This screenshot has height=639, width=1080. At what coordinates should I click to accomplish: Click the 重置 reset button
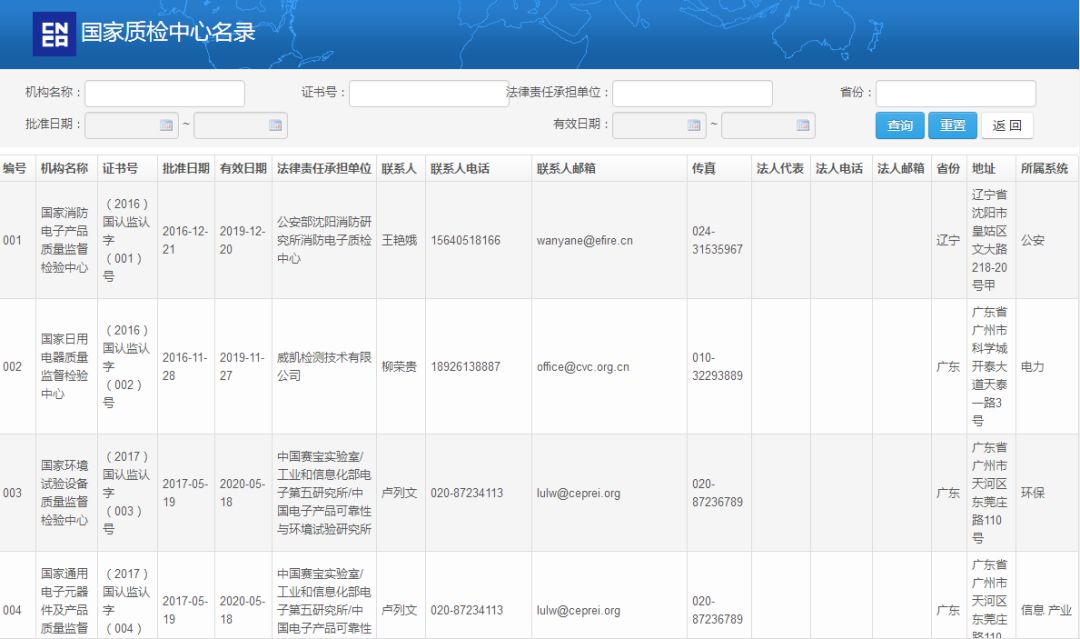click(x=953, y=125)
